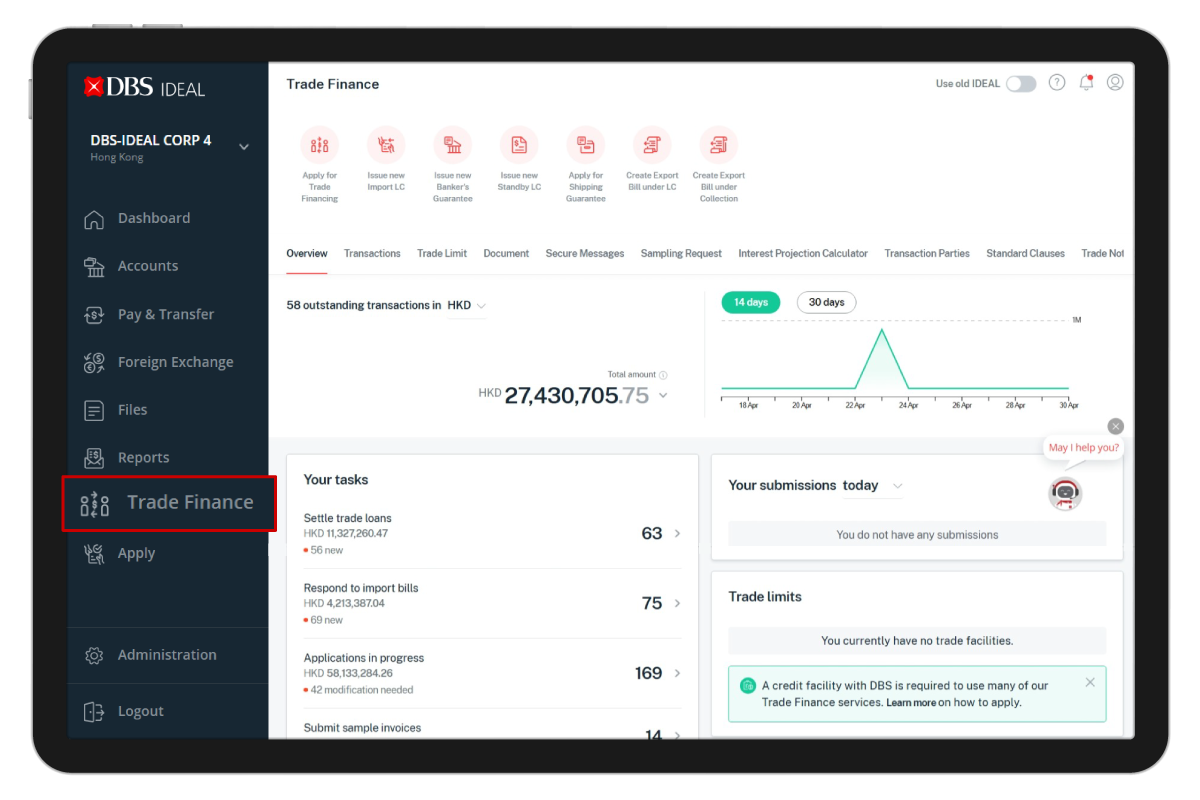Open Issue new Standby LC
1200x800 pixels.
[519, 144]
